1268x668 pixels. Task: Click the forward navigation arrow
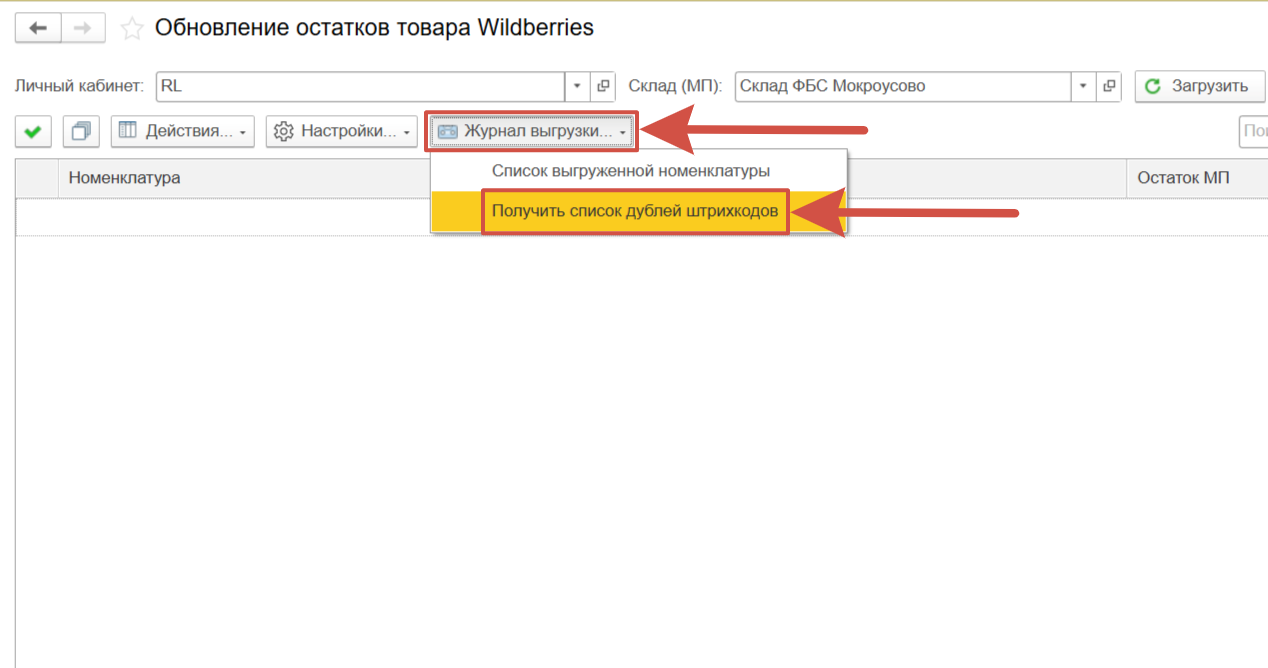click(83, 28)
